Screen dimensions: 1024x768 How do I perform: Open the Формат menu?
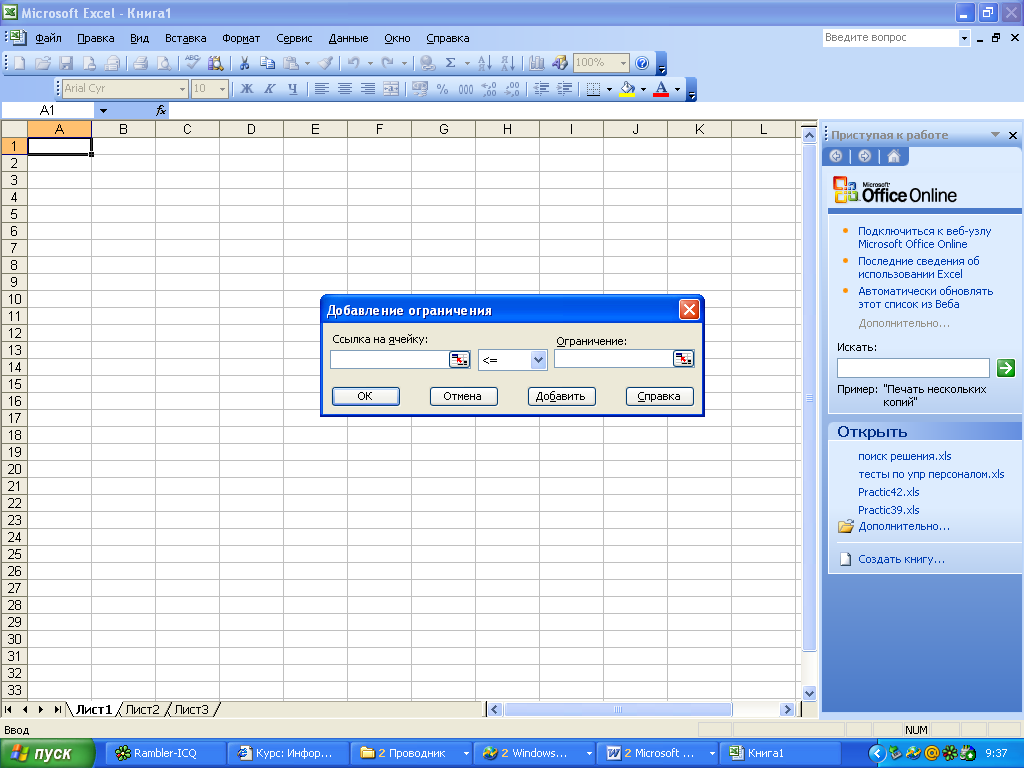(241, 38)
